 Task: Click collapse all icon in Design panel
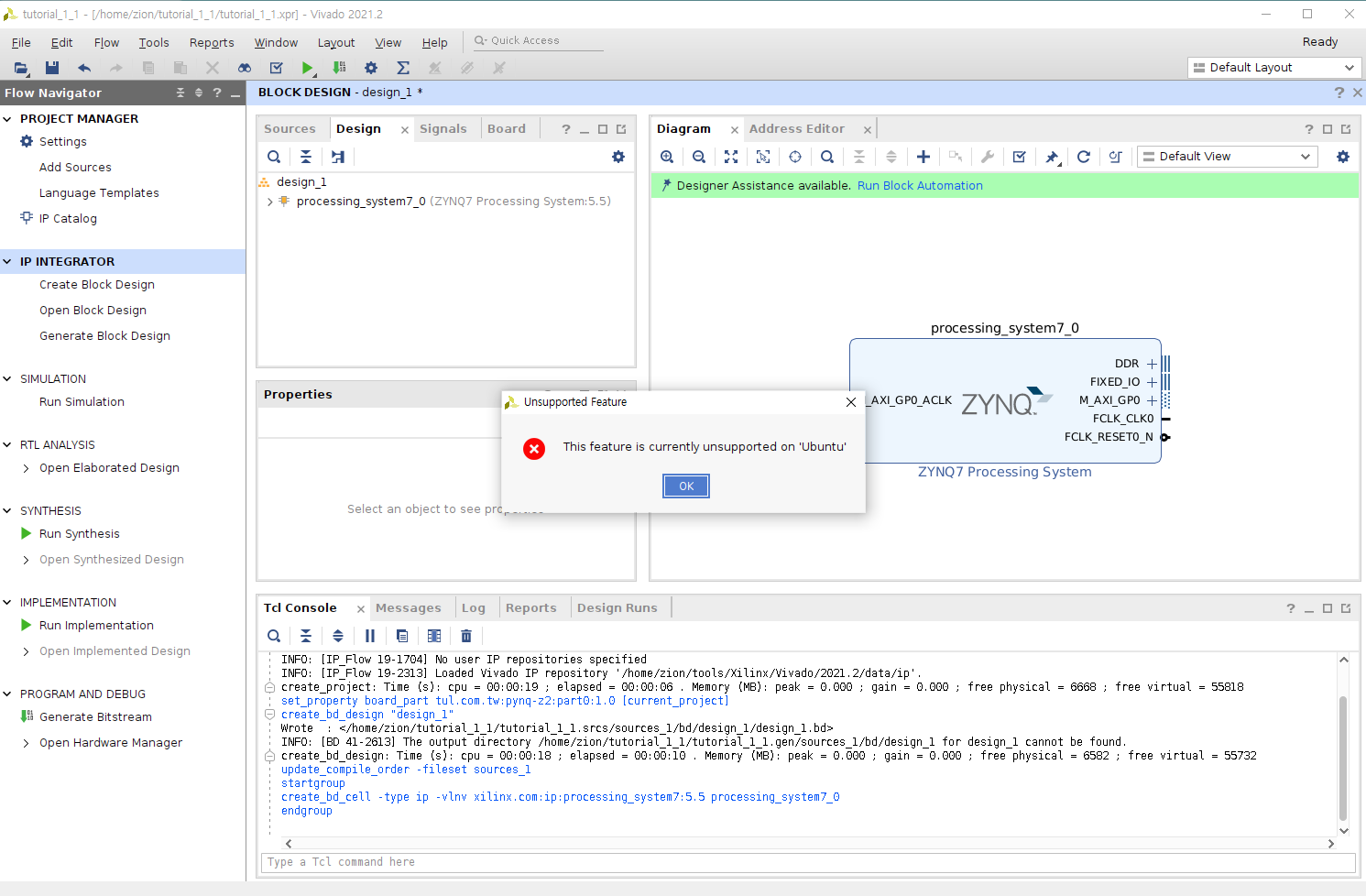pyautogui.click(x=306, y=157)
